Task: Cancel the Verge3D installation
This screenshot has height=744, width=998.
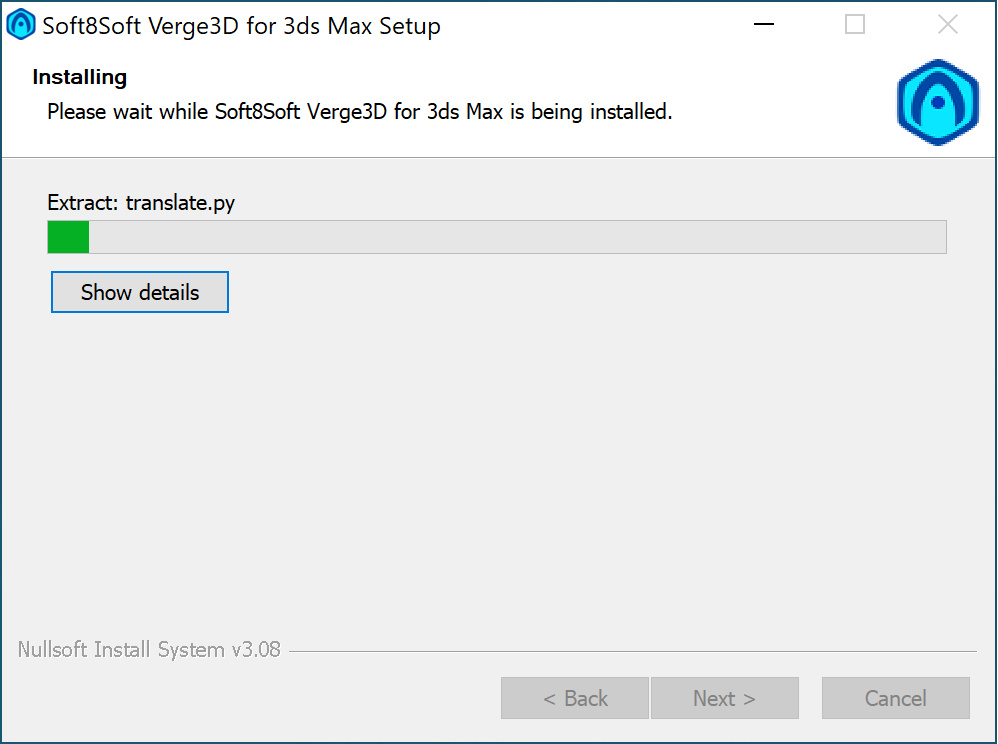Action: [x=896, y=698]
